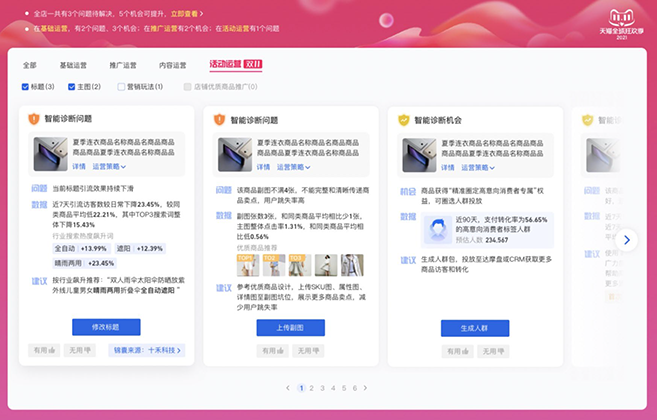Click the yellow shield icon on 智能诊断机会 card

(404, 119)
